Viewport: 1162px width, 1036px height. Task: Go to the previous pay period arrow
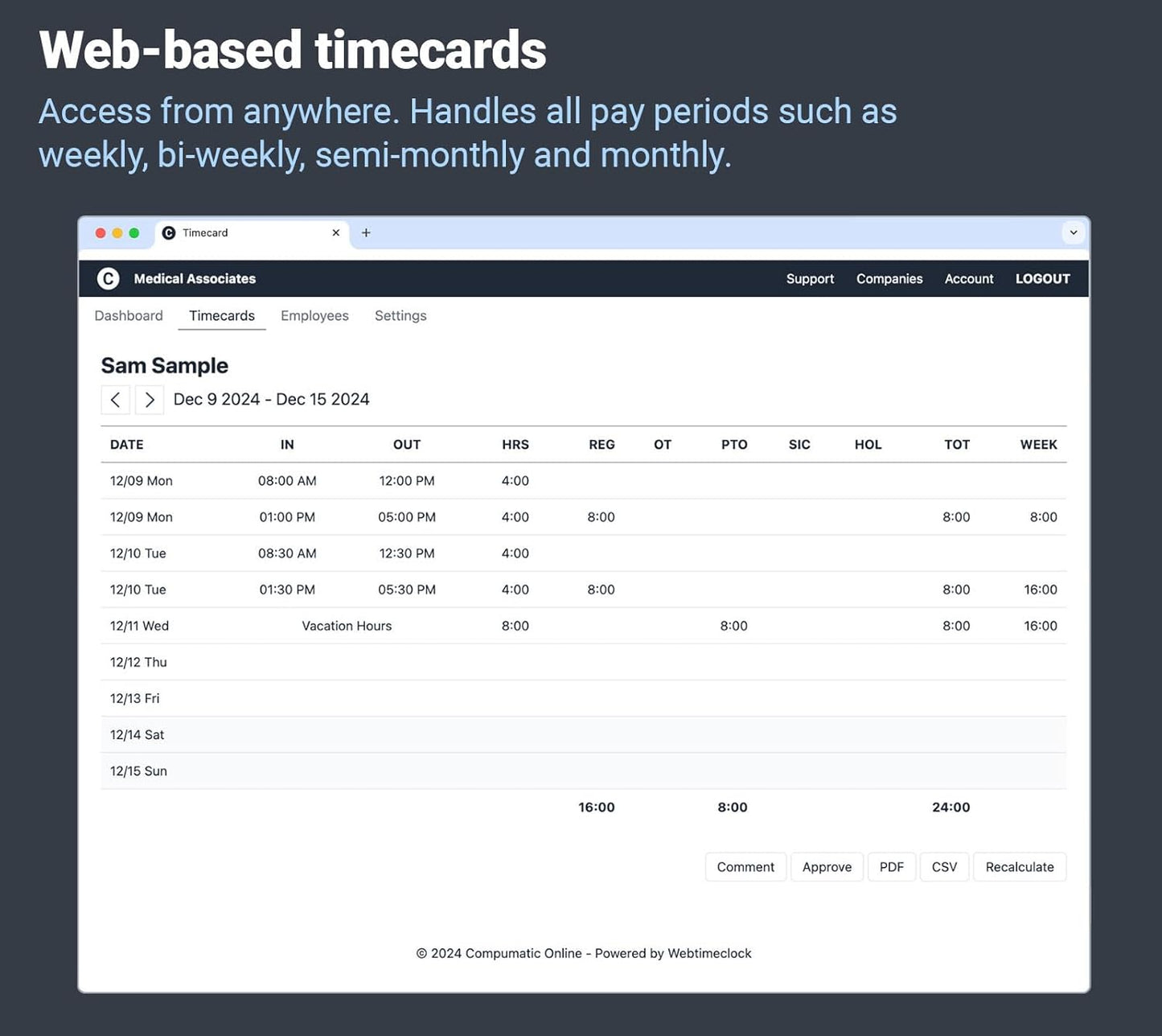coord(116,400)
